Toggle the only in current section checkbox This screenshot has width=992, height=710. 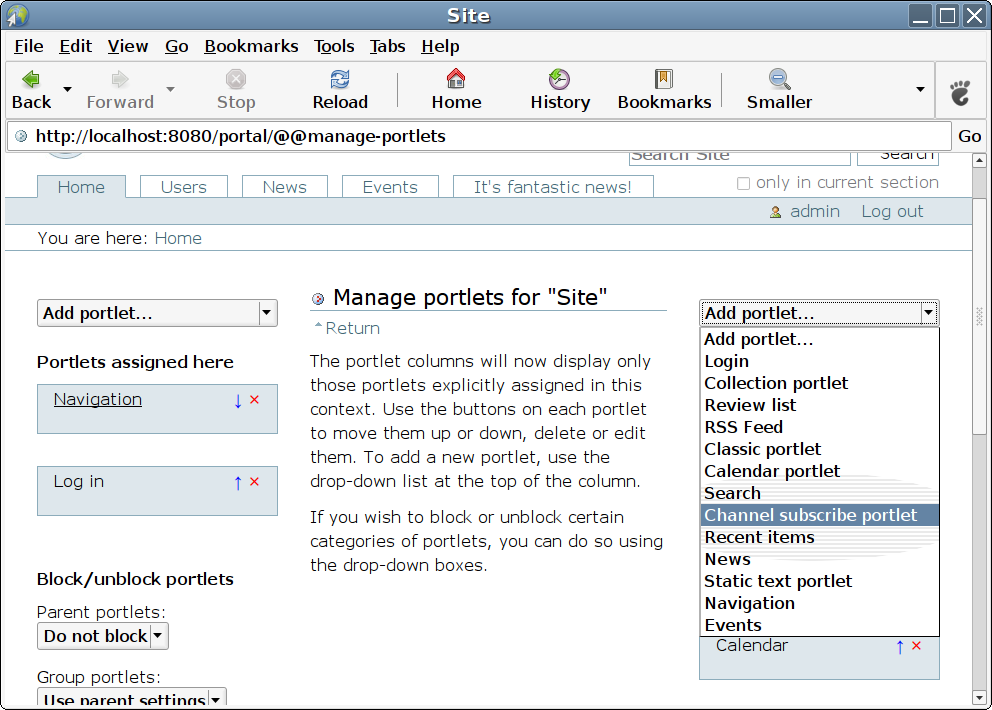(x=743, y=183)
